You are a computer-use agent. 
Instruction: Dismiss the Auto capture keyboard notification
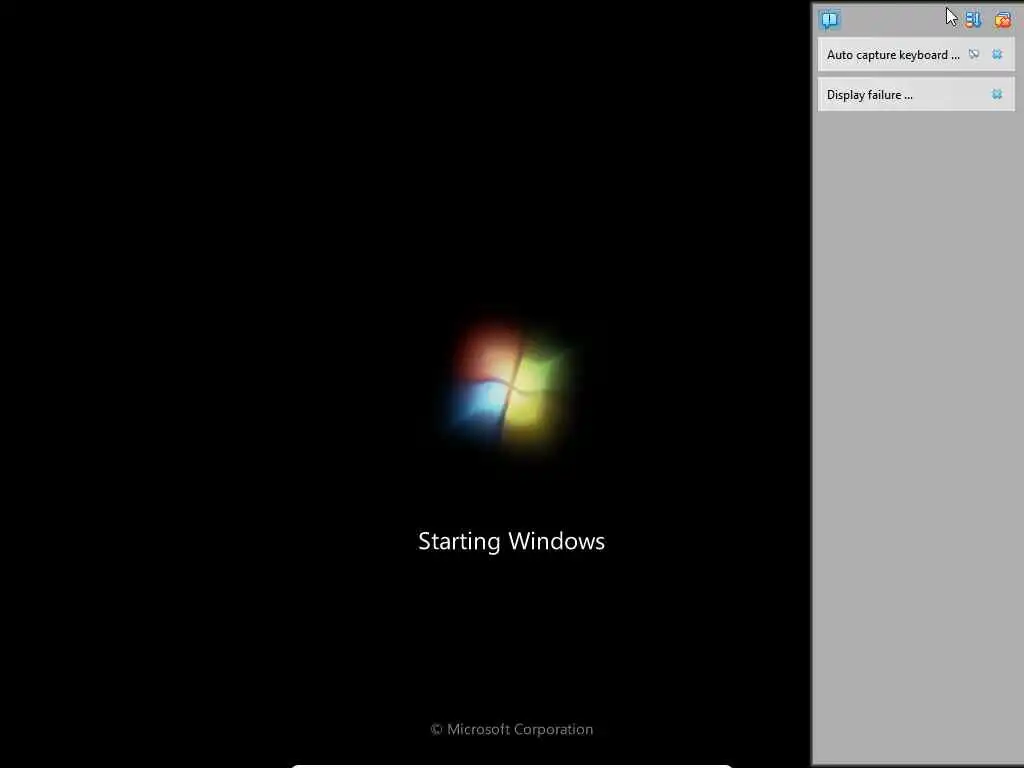(x=997, y=54)
